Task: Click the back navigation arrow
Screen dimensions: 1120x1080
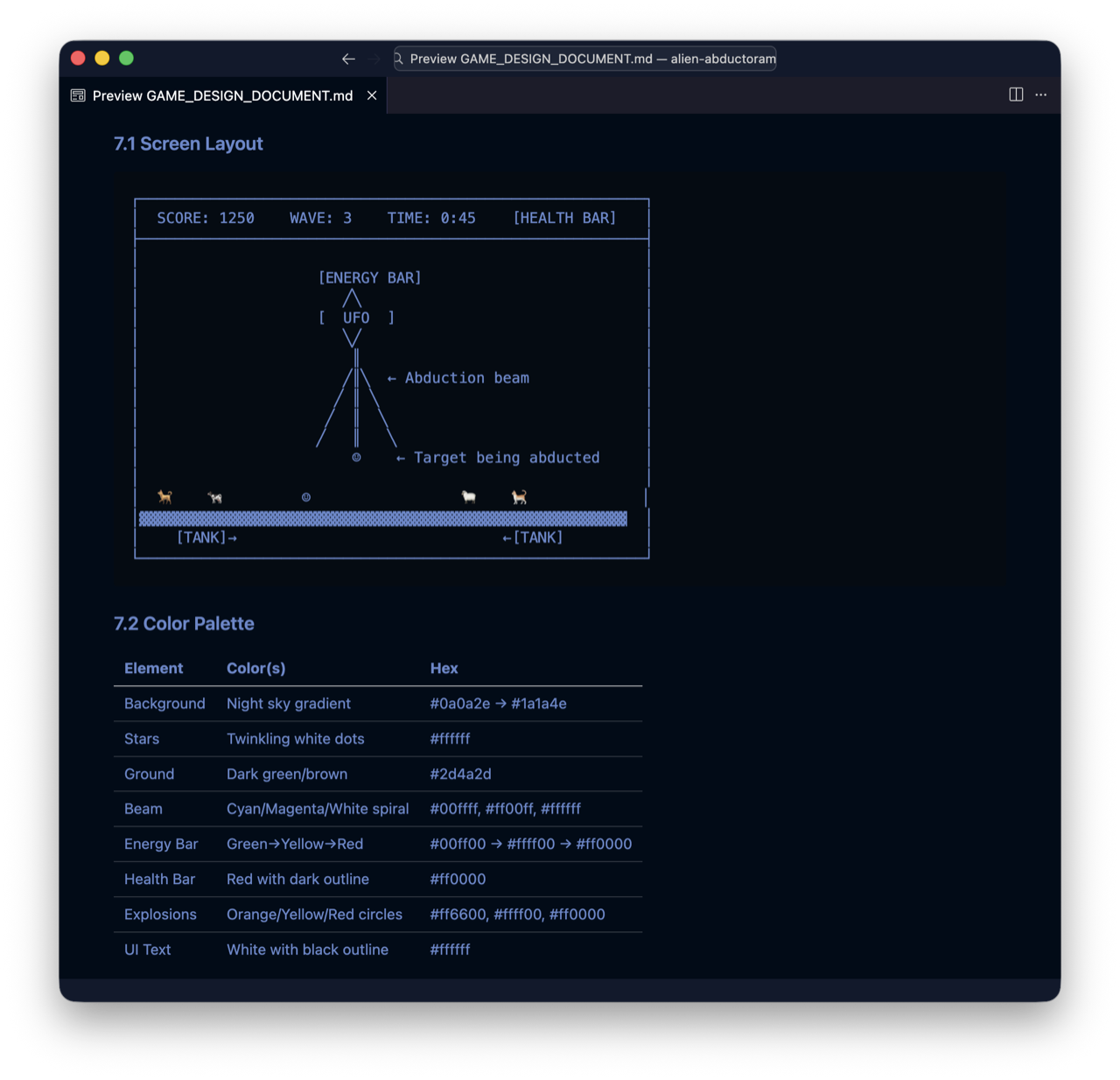Action: [x=348, y=59]
